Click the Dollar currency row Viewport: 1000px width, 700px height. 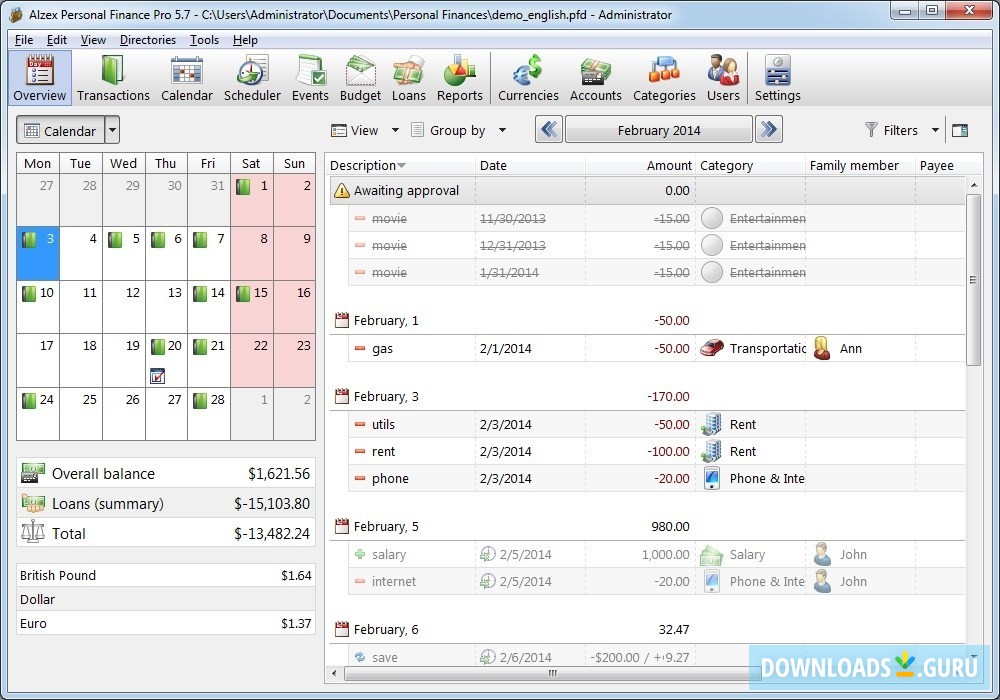tap(166, 599)
